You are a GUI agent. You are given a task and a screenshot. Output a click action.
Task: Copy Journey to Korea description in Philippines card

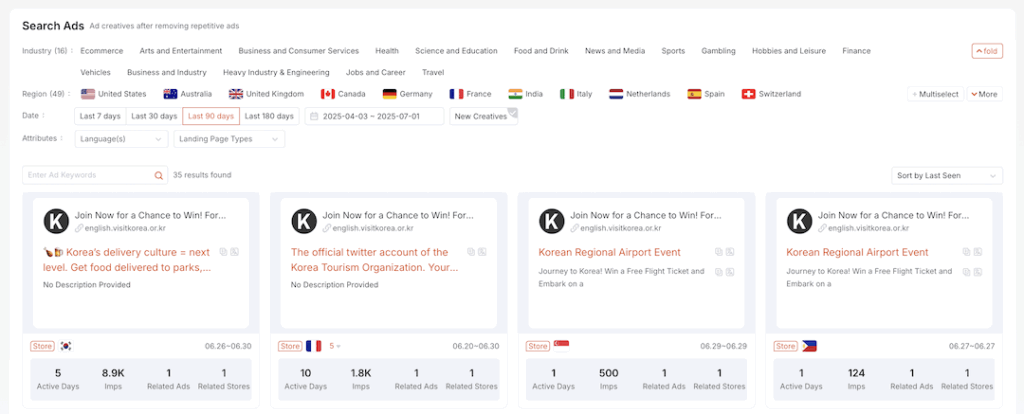[966, 272]
